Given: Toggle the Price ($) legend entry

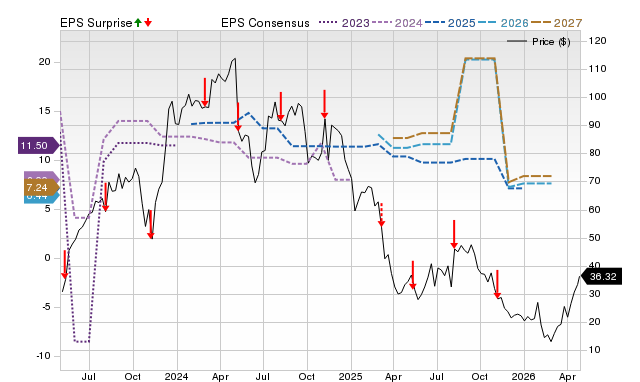Looking at the screenshot, I should [x=539, y=42].
